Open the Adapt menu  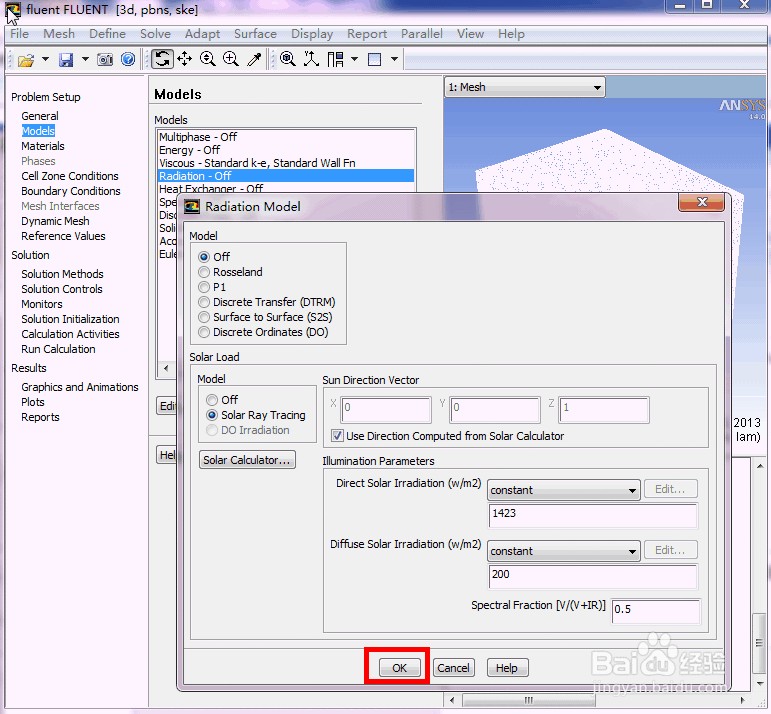point(203,34)
